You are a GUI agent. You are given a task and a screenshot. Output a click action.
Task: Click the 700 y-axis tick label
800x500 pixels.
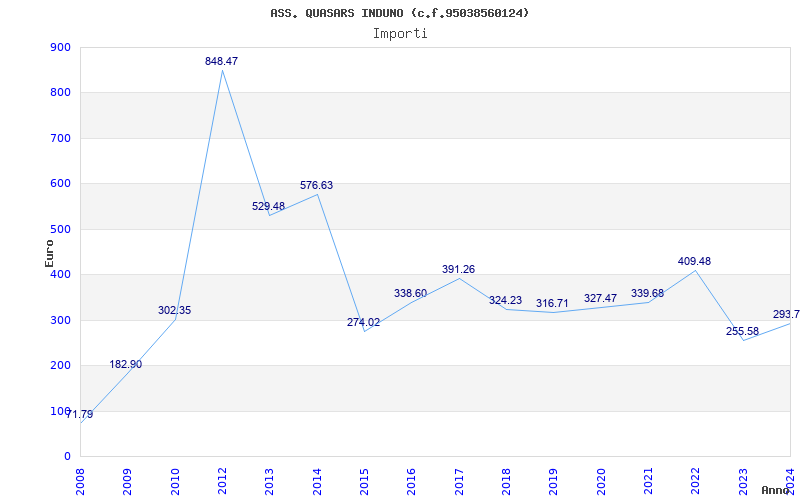click(61, 138)
